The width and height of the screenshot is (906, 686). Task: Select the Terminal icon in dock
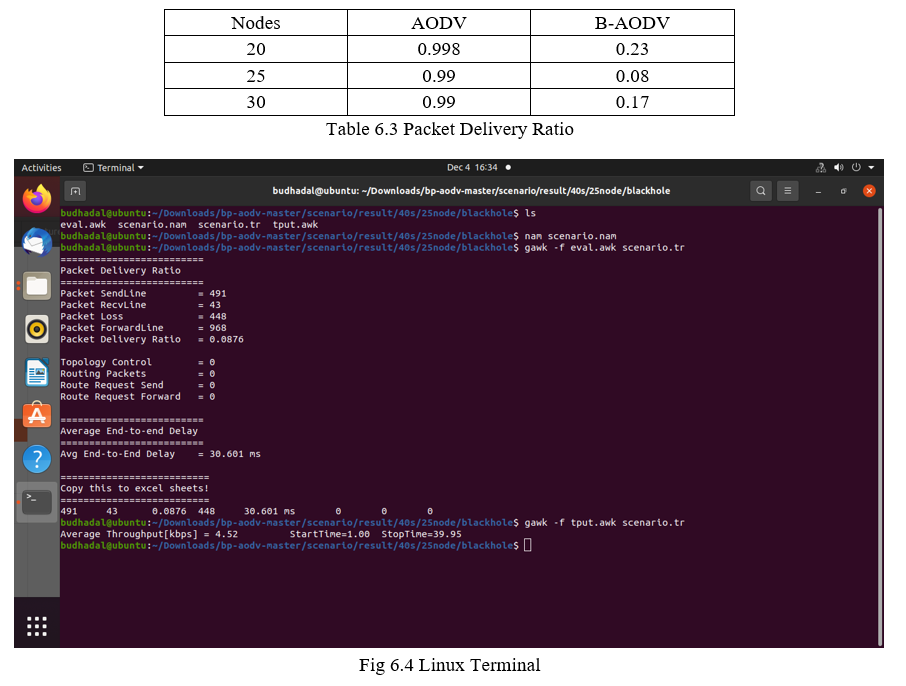(x=37, y=502)
